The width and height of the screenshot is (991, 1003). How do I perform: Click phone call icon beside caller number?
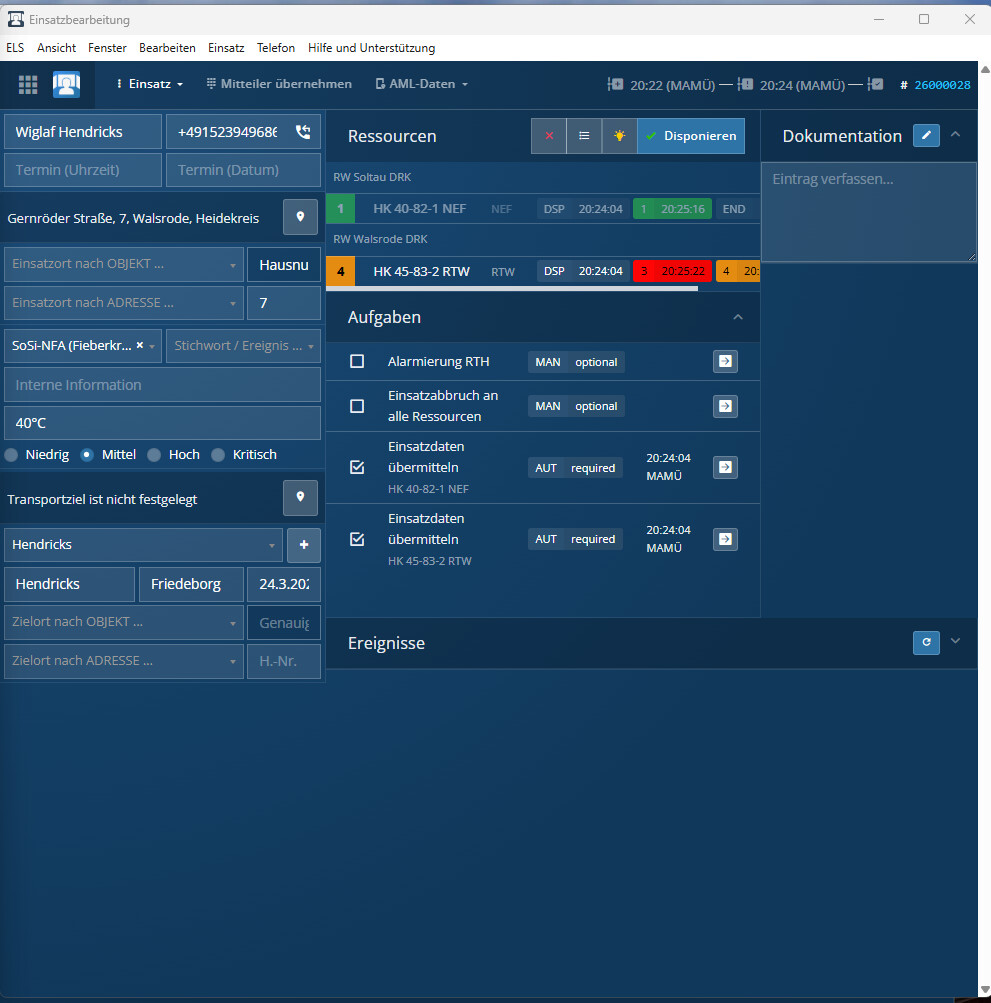[x=302, y=132]
